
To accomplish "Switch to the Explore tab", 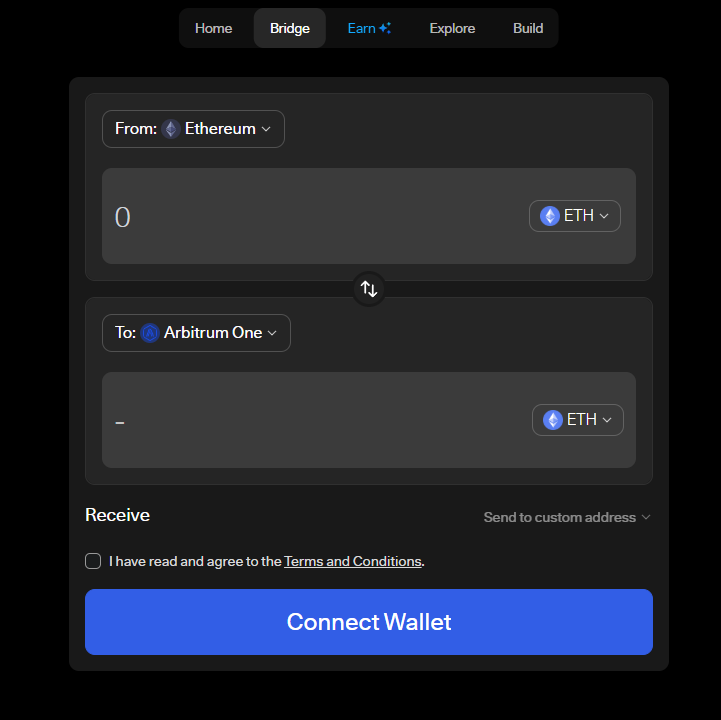I will click(452, 28).
